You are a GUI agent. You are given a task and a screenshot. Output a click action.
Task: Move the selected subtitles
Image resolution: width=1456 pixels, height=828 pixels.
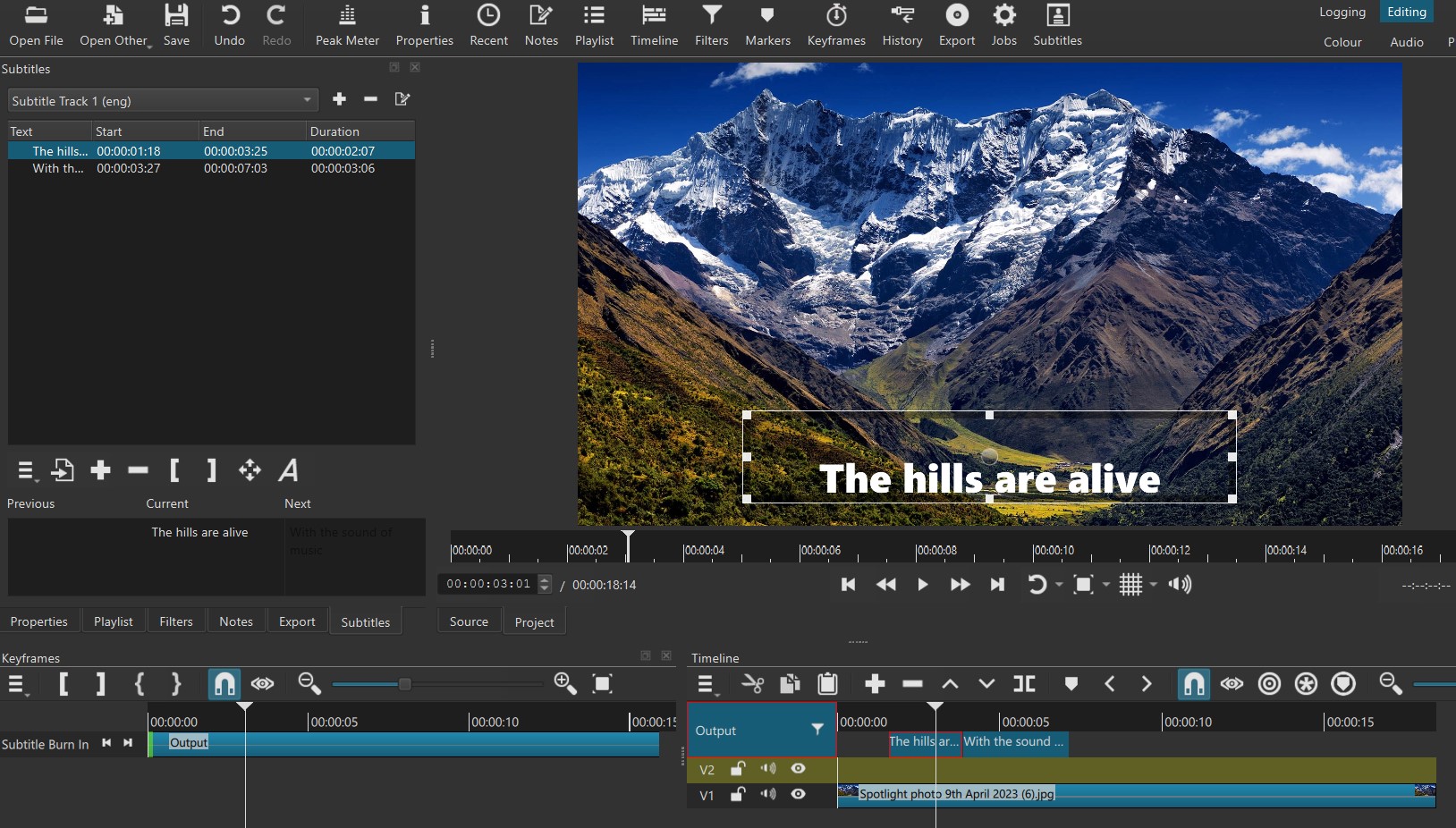[250, 470]
